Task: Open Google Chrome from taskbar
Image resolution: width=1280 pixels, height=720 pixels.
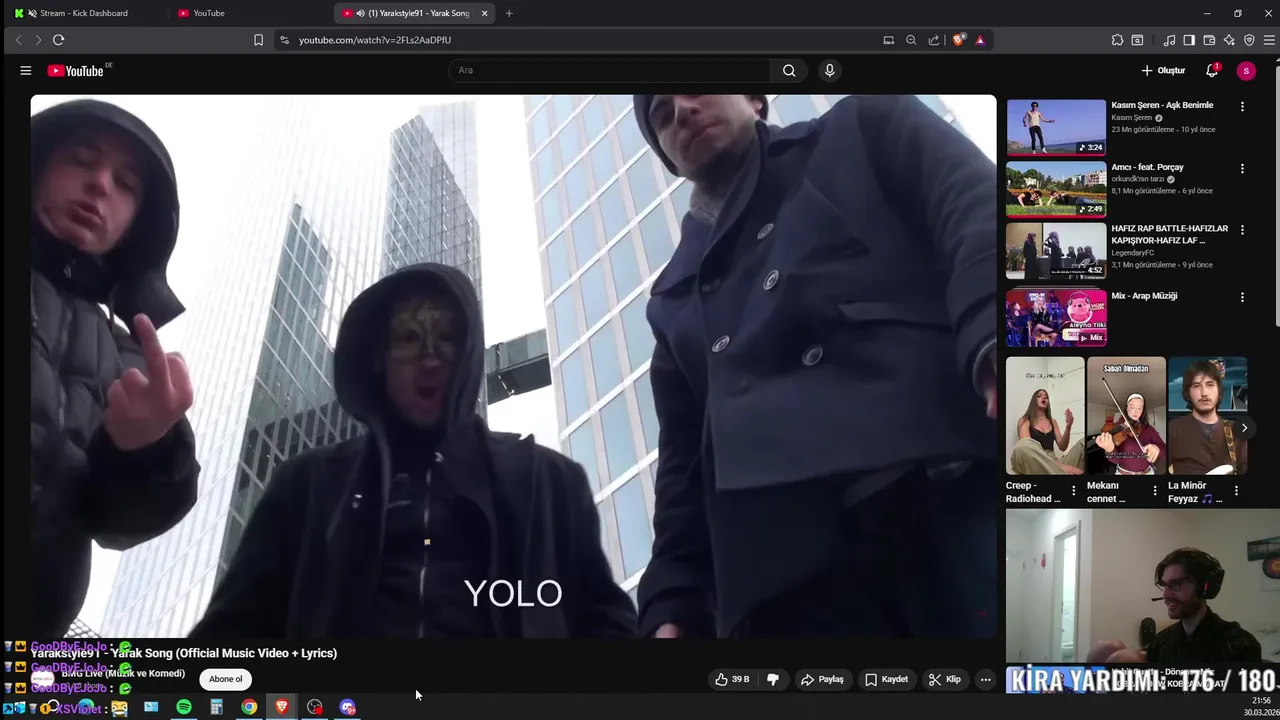Action: 249,707
